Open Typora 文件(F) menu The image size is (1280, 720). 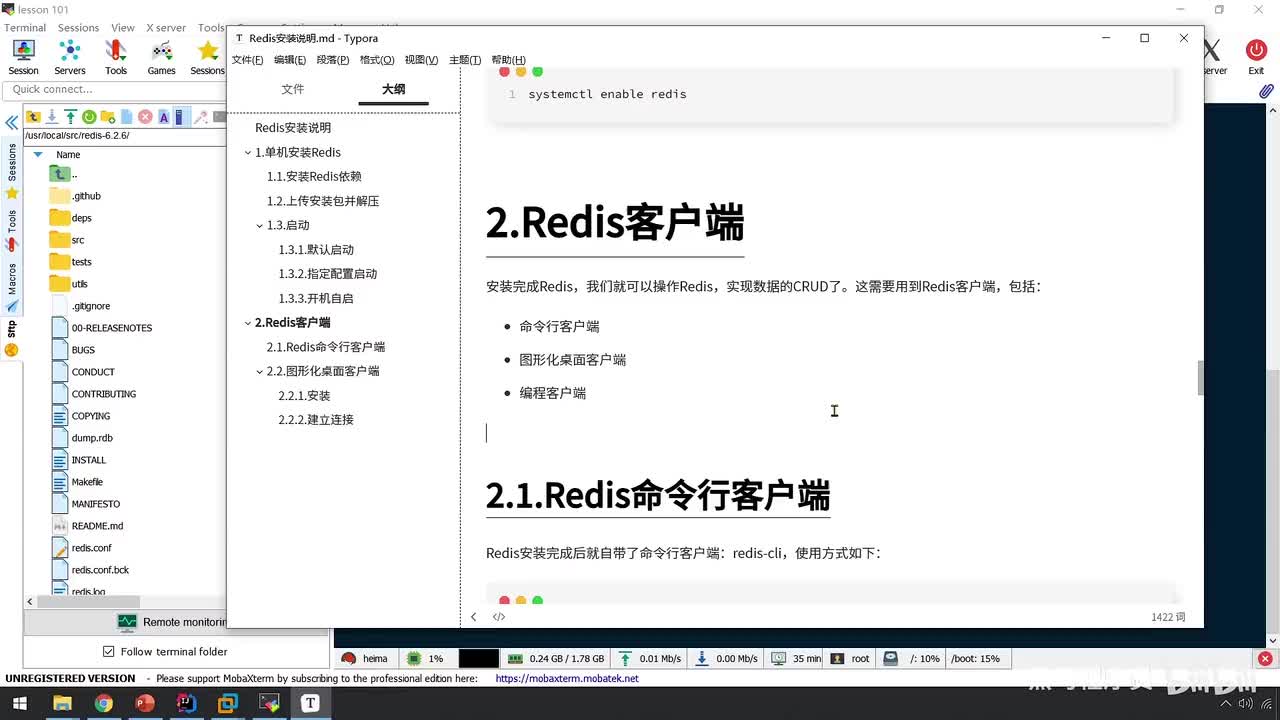tap(248, 60)
